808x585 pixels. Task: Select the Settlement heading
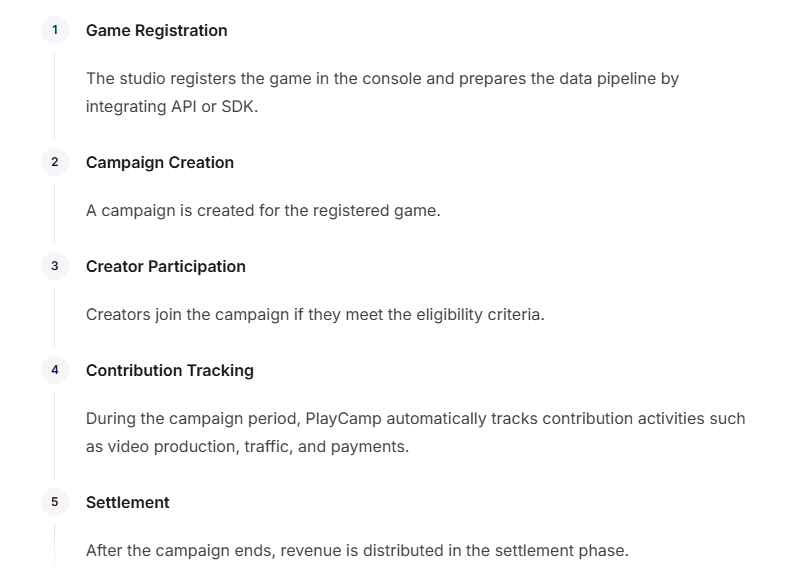[128, 503]
